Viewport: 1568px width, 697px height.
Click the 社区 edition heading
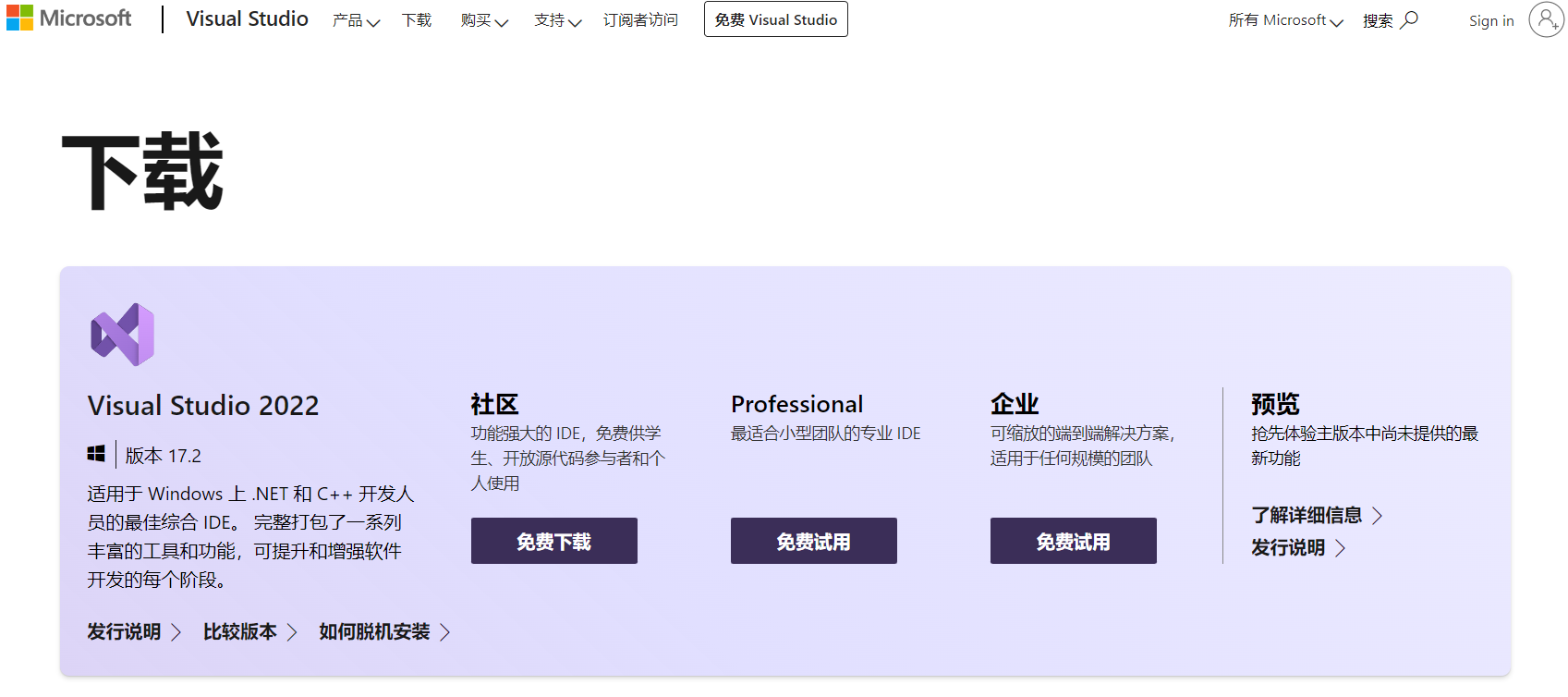click(x=495, y=404)
